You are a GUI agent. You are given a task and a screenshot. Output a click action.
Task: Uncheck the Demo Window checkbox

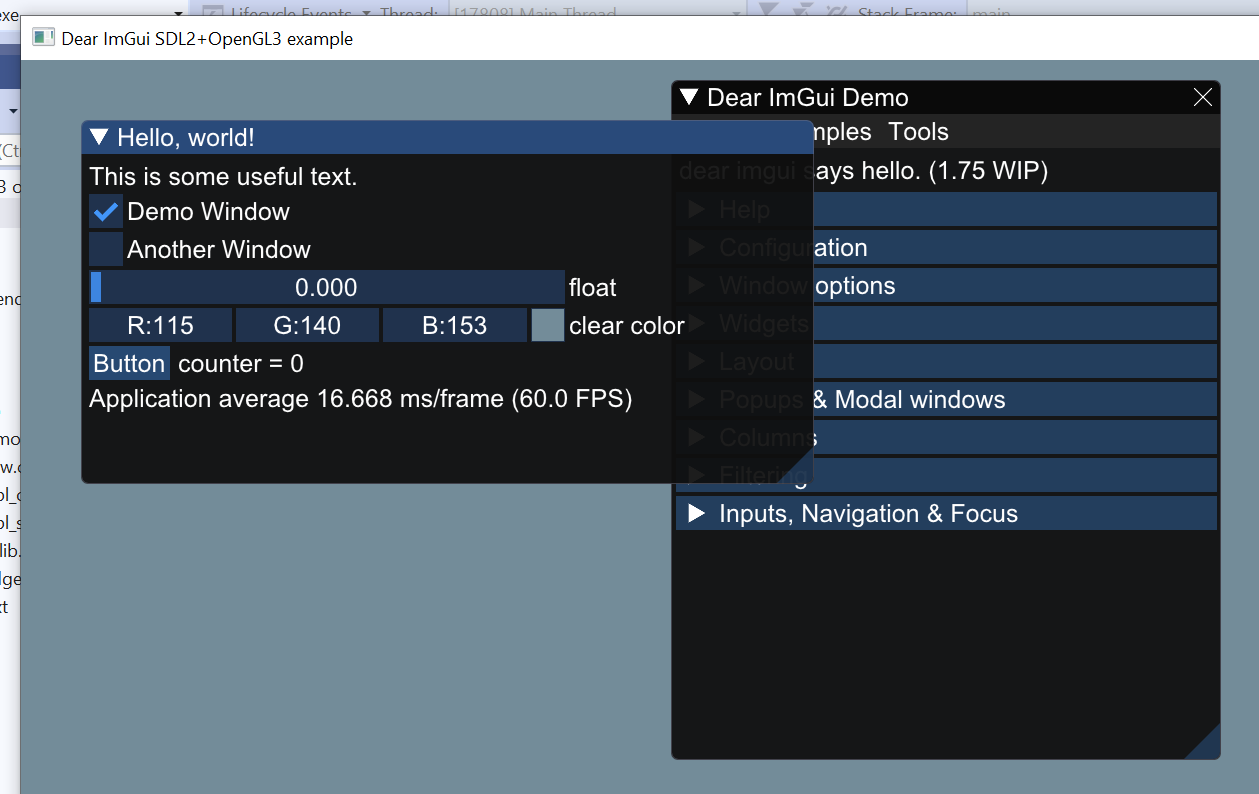[106, 212]
